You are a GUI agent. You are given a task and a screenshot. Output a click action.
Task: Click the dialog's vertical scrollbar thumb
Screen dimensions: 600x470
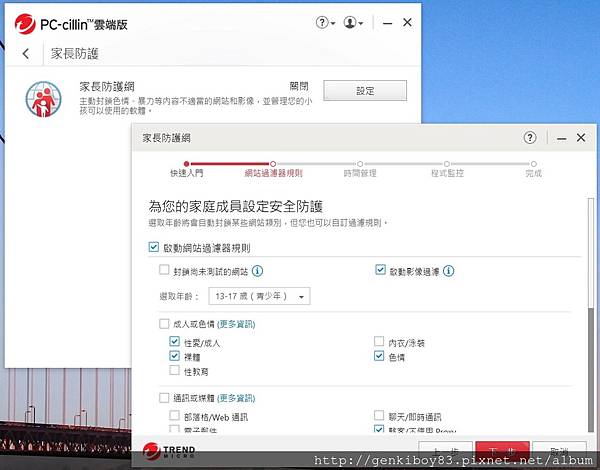coord(591,253)
